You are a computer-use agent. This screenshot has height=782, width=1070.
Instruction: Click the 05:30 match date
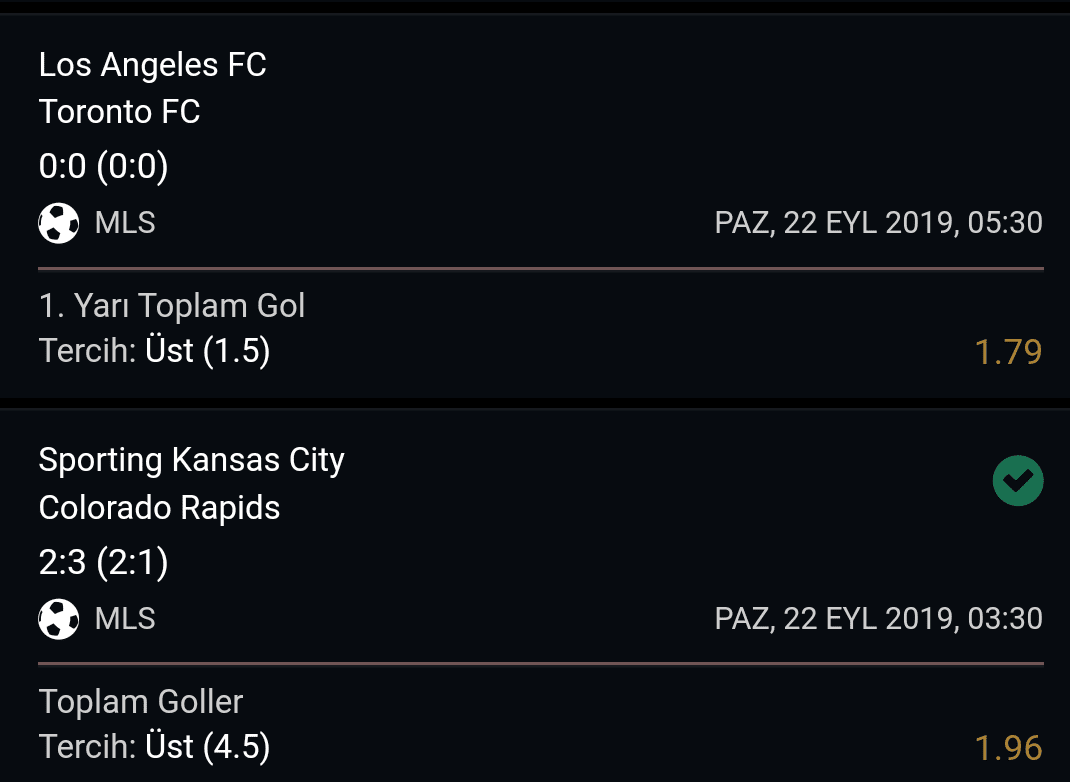[878, 223]
